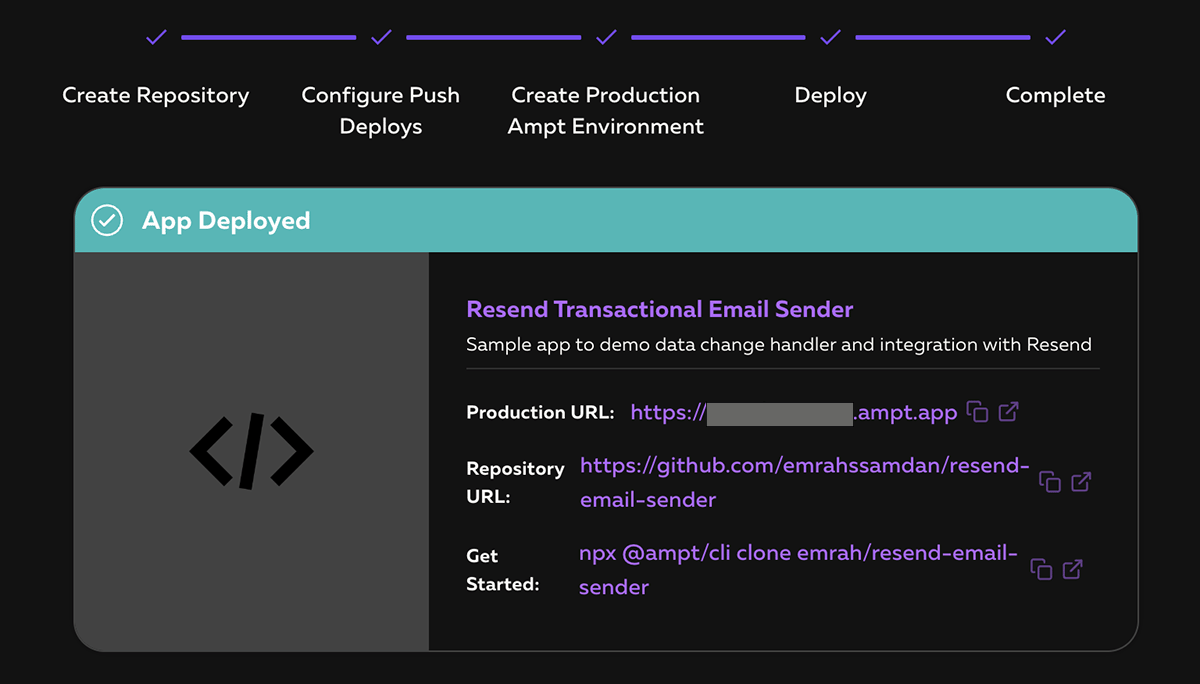The image size is (1200, 684).
Task: Click the Production URL: label
Action: [540, 412]
